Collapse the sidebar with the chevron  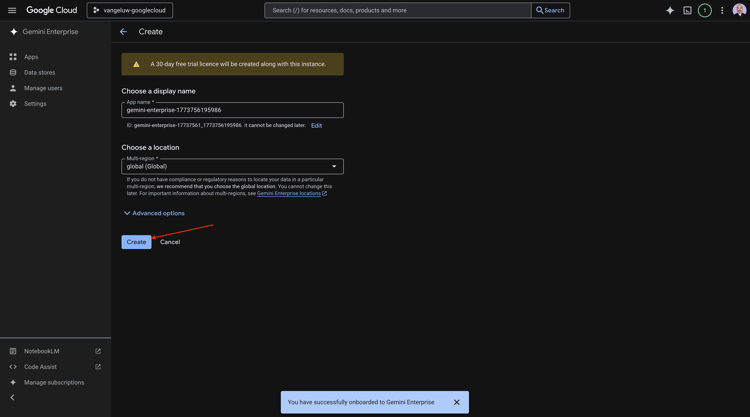pyautogui.click(x=12, y=397)
